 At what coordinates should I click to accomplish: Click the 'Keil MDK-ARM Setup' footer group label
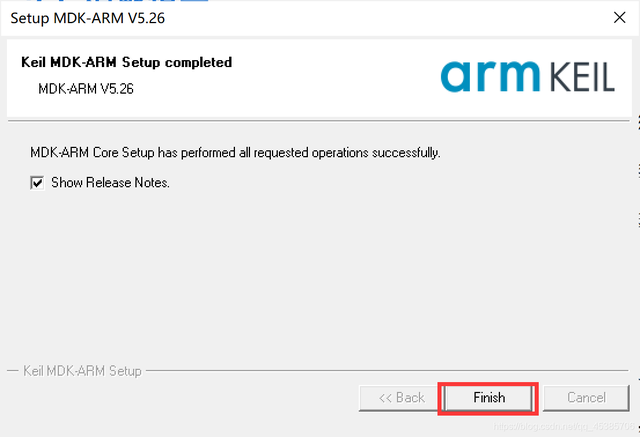coord(82,371)
